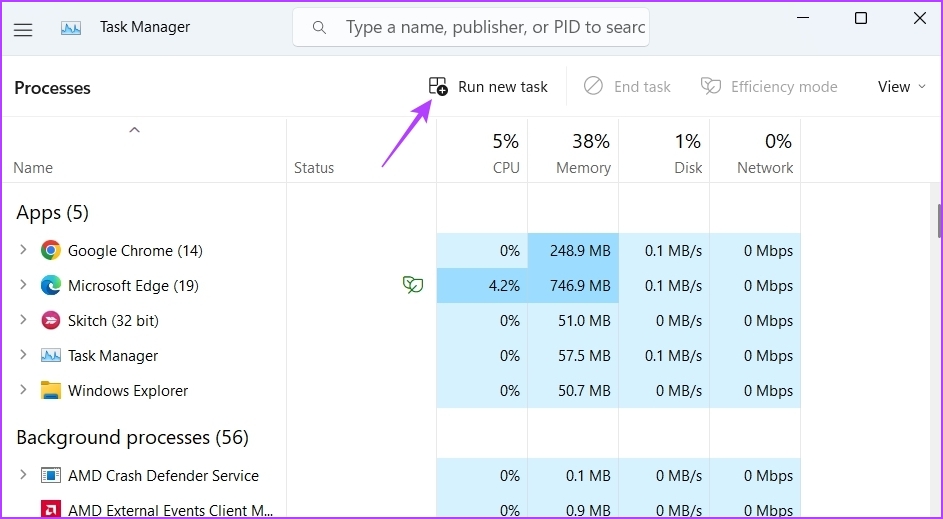Click the Processes page title
The image size is (943, 519).
[x=52, y=88]
